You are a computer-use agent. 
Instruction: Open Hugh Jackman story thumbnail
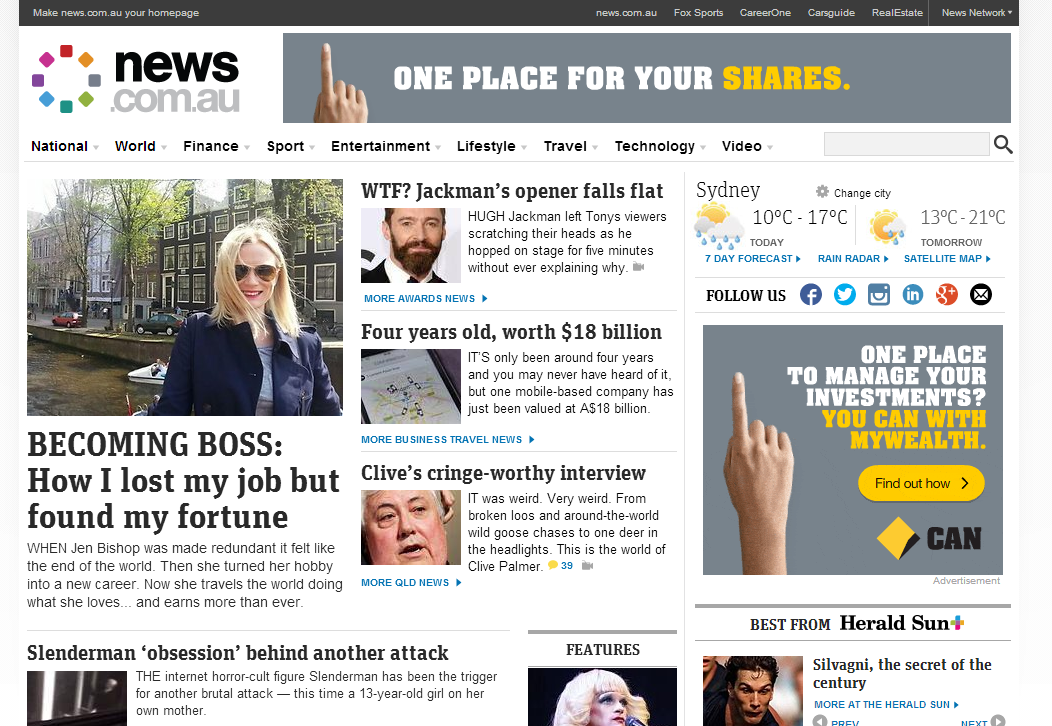(411, 245)
